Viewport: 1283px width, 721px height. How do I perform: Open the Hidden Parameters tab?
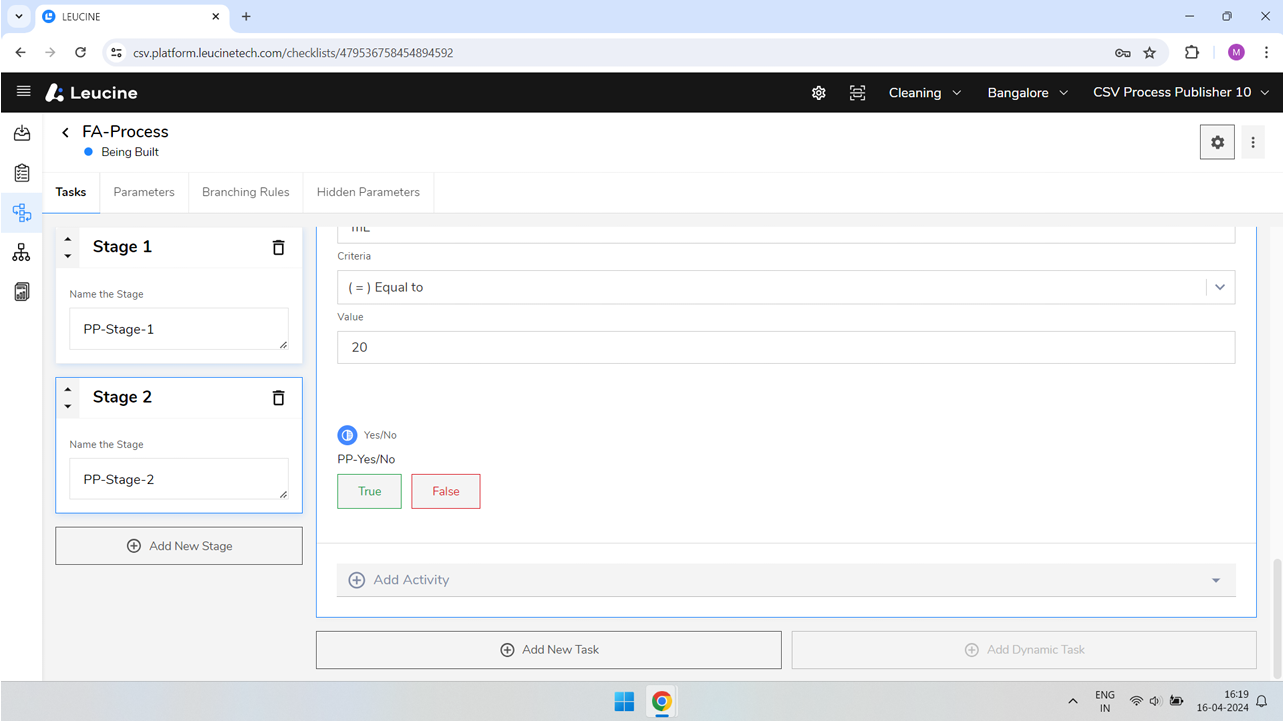click(368, 192)
